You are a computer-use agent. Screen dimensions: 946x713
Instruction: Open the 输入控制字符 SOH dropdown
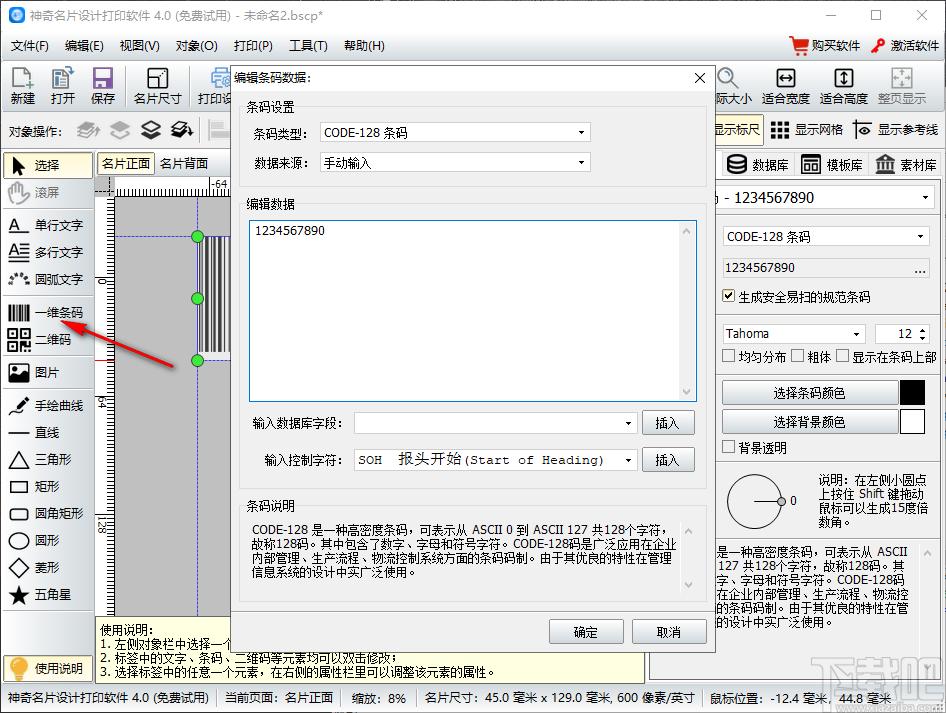(495, 460)
